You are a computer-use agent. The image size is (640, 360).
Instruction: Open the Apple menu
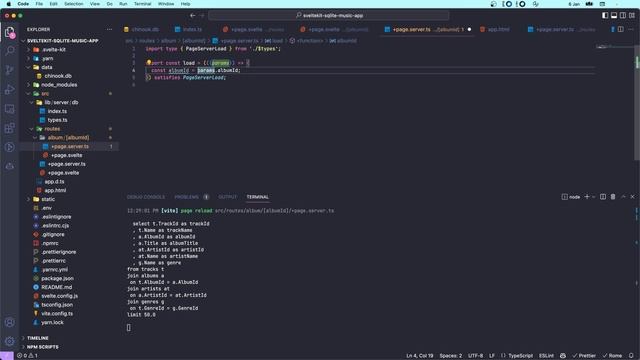pyautogui.click(x=9, y=4)
